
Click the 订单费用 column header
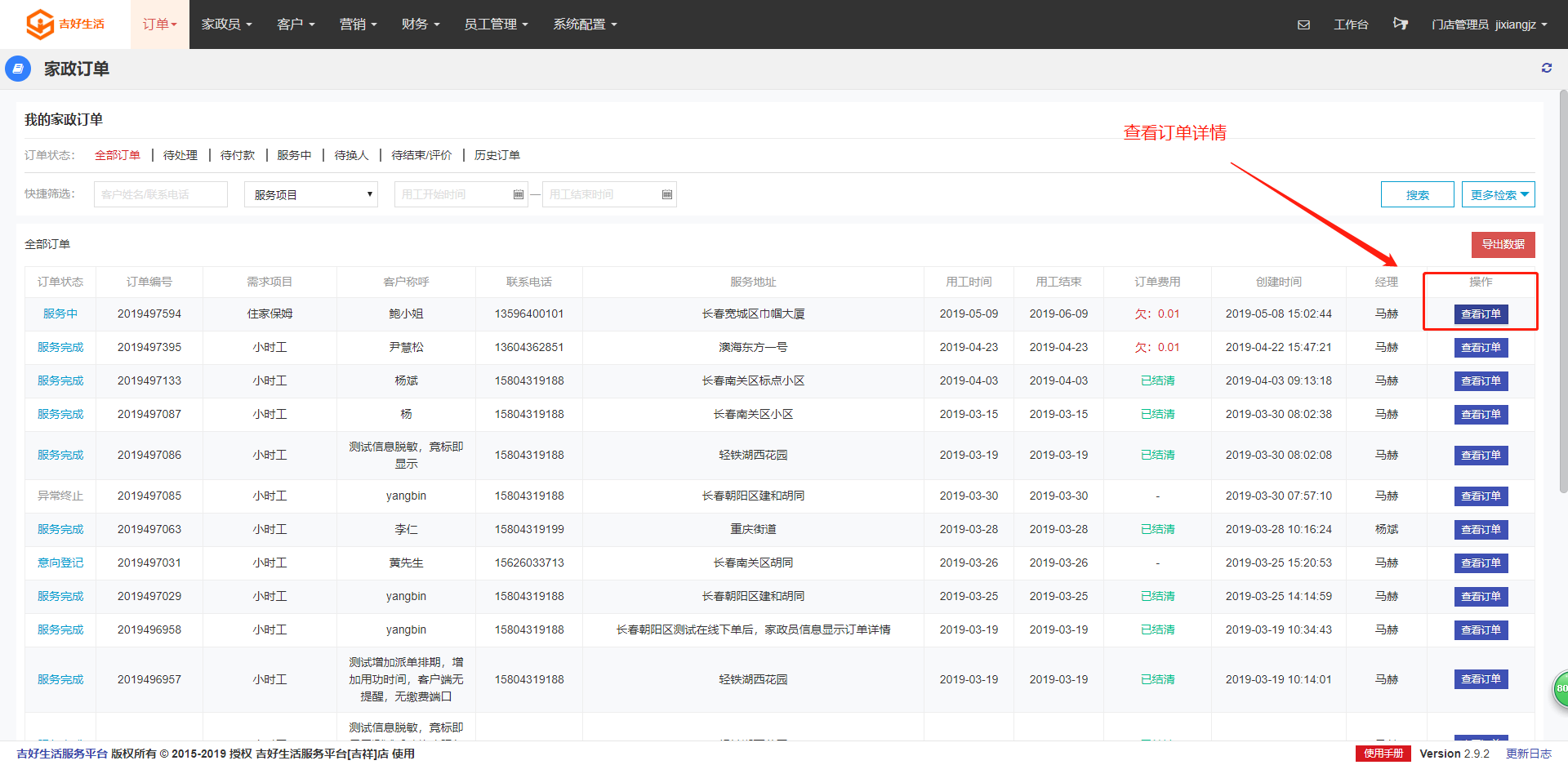(1157, 282)
